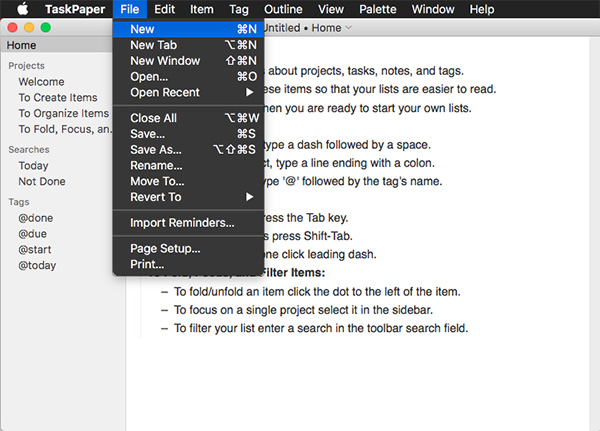The width and height of the screenshot is (600, 431).
Task: Open the Item menu
Action: [x=202, y=9]
